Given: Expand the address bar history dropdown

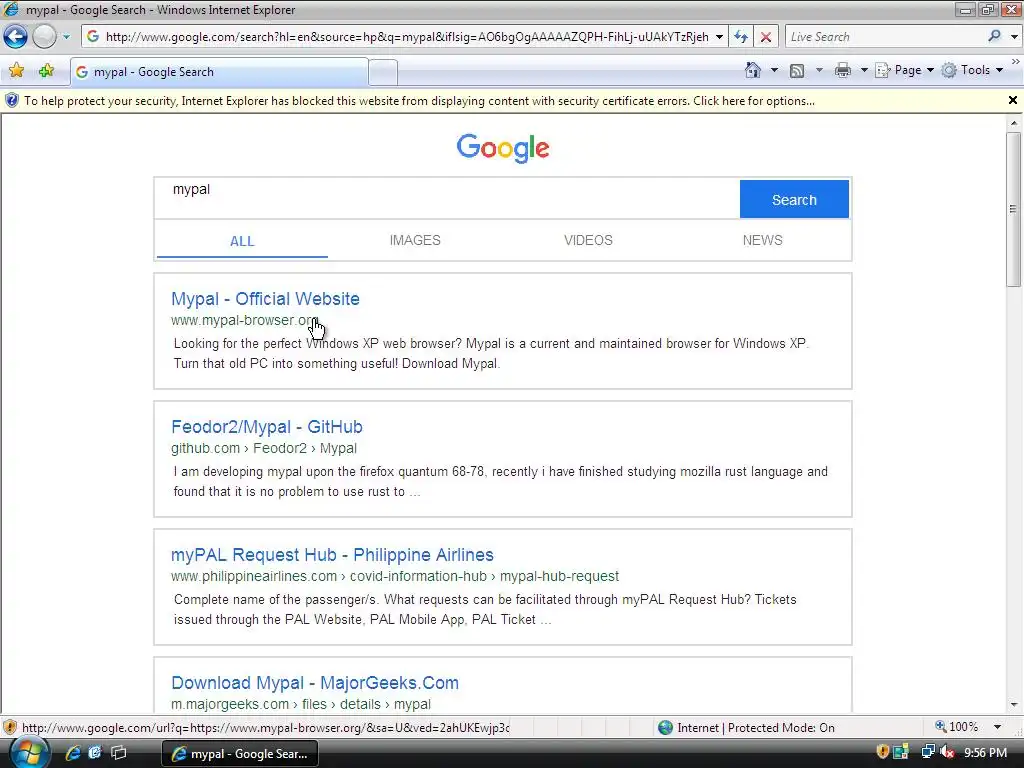Looking at the screenshot, I should [x=719, y=37].
